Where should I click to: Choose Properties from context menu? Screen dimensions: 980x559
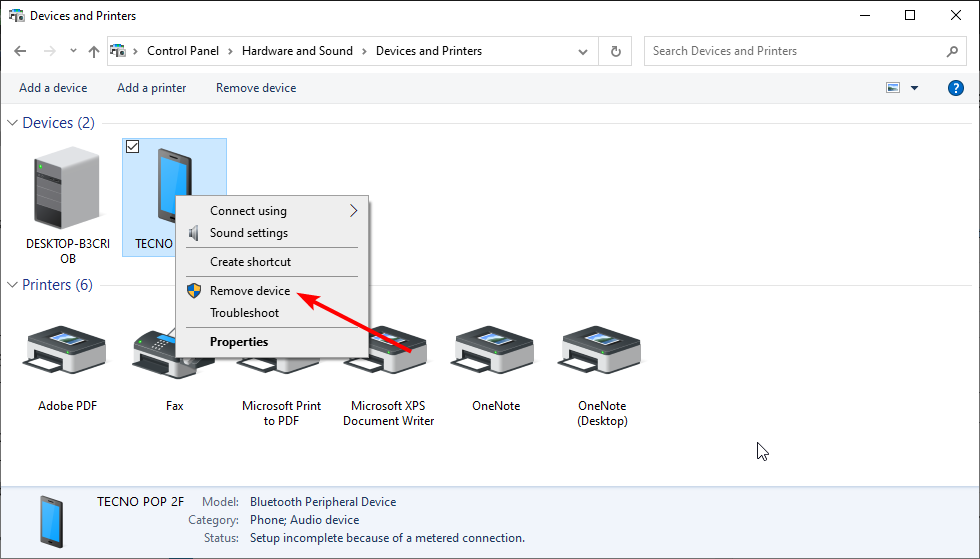(x=272, y=341)
